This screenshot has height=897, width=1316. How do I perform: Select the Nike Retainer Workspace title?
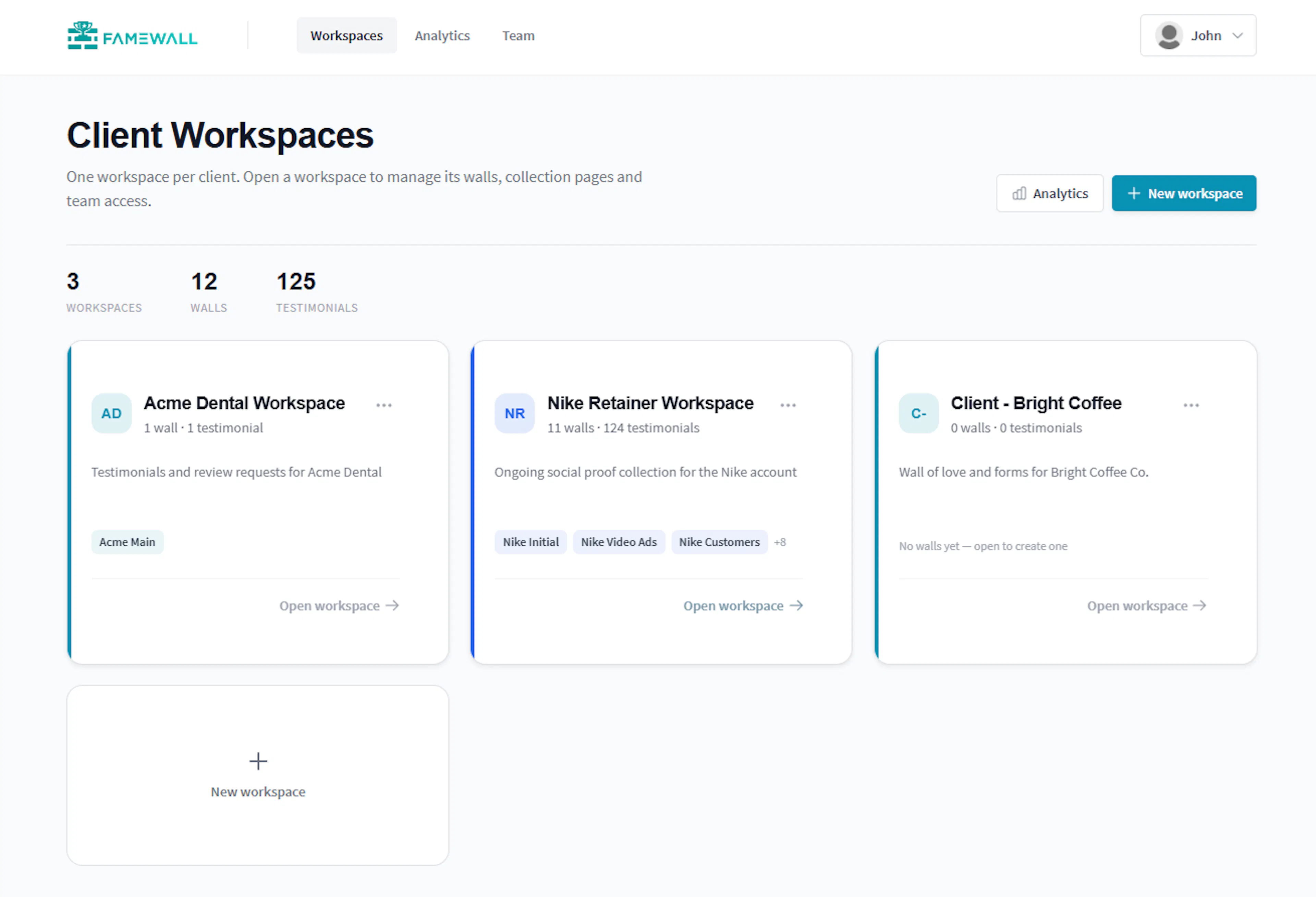pos(651,403)
